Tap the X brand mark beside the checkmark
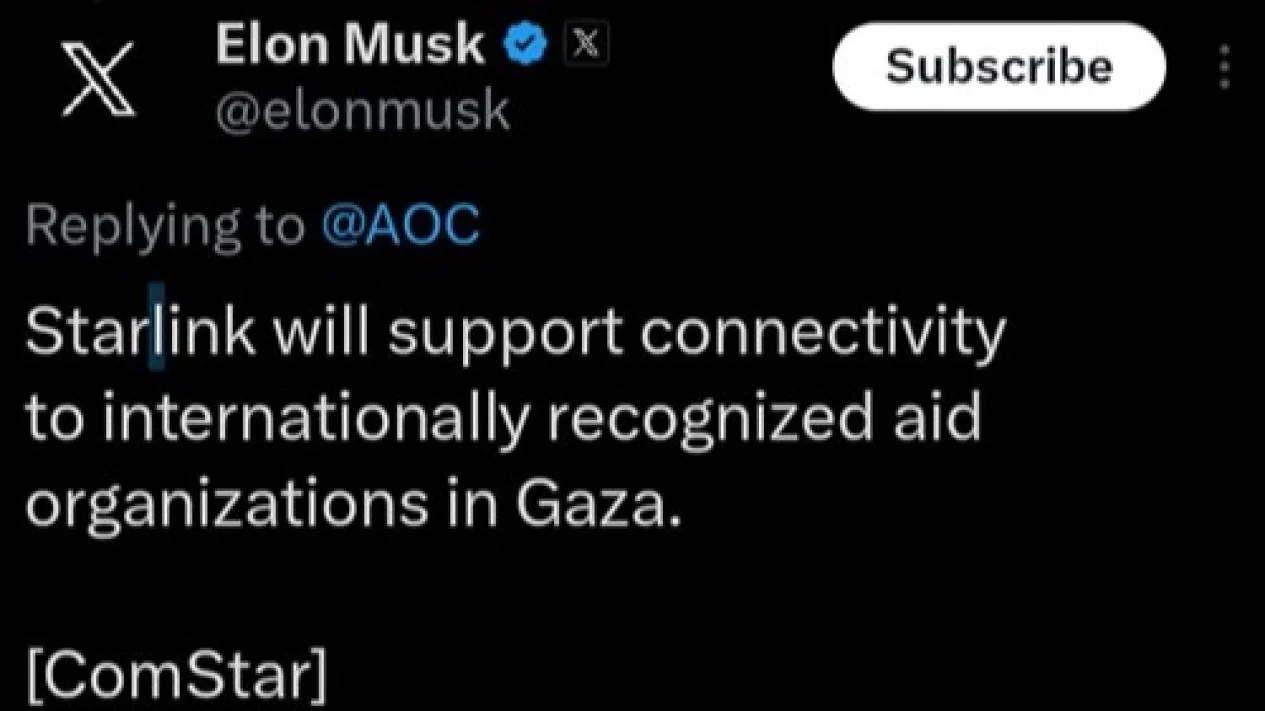 [586, 42]
